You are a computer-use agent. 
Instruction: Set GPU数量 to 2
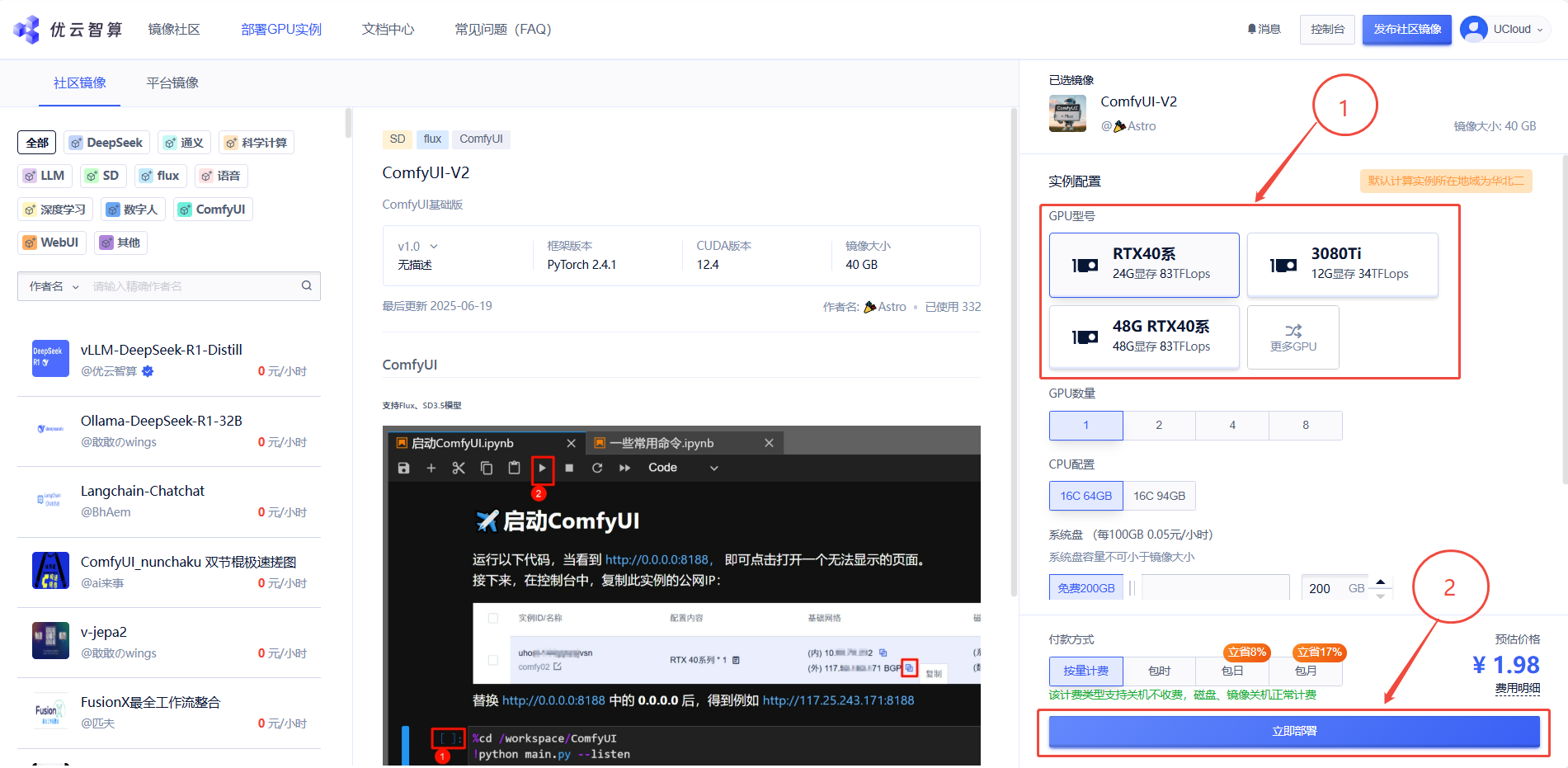[x=1159, y=425]
